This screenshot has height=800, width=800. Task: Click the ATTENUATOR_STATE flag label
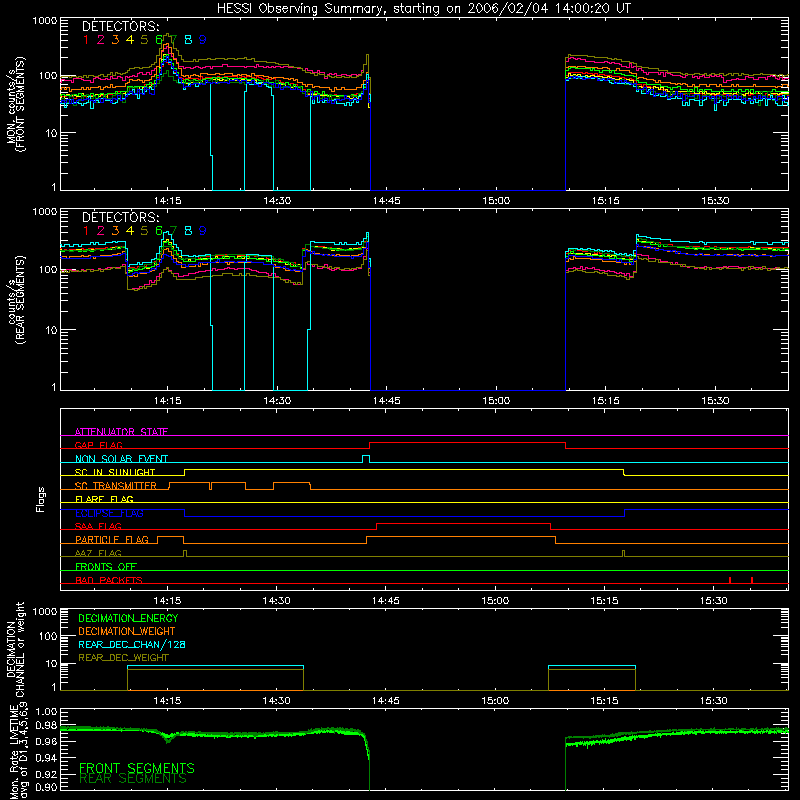click(x=121, y=432)
